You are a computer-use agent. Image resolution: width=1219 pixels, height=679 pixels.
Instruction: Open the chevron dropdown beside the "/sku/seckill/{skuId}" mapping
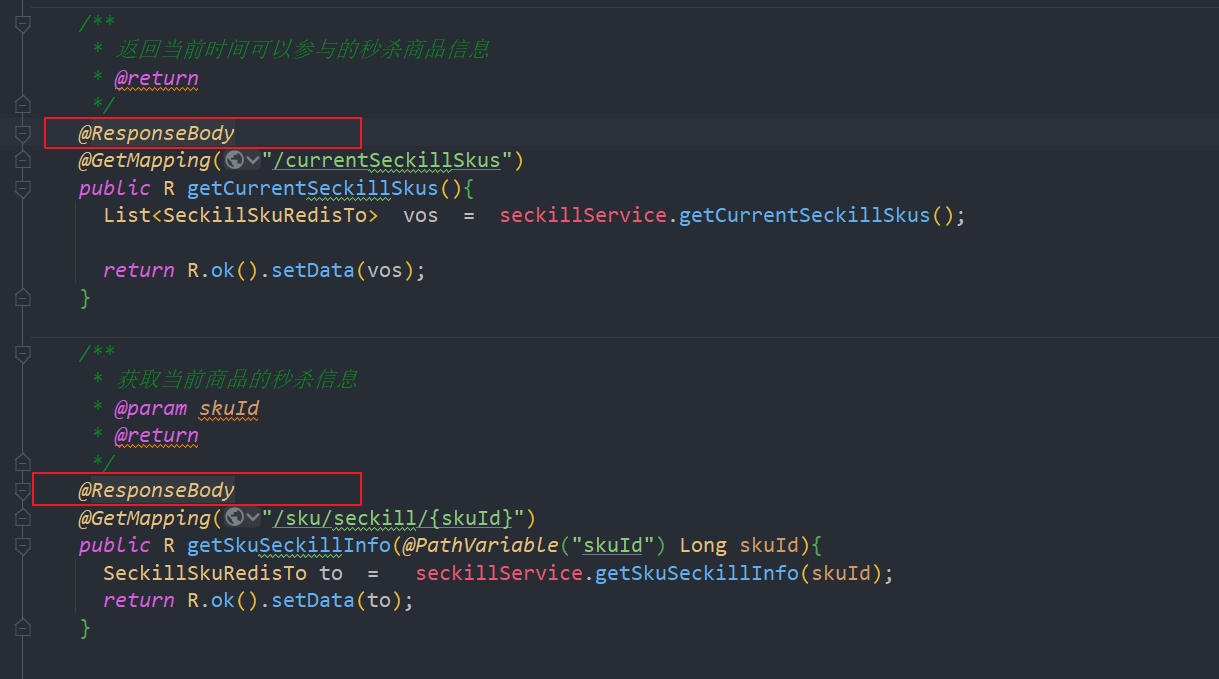(253, 518)
